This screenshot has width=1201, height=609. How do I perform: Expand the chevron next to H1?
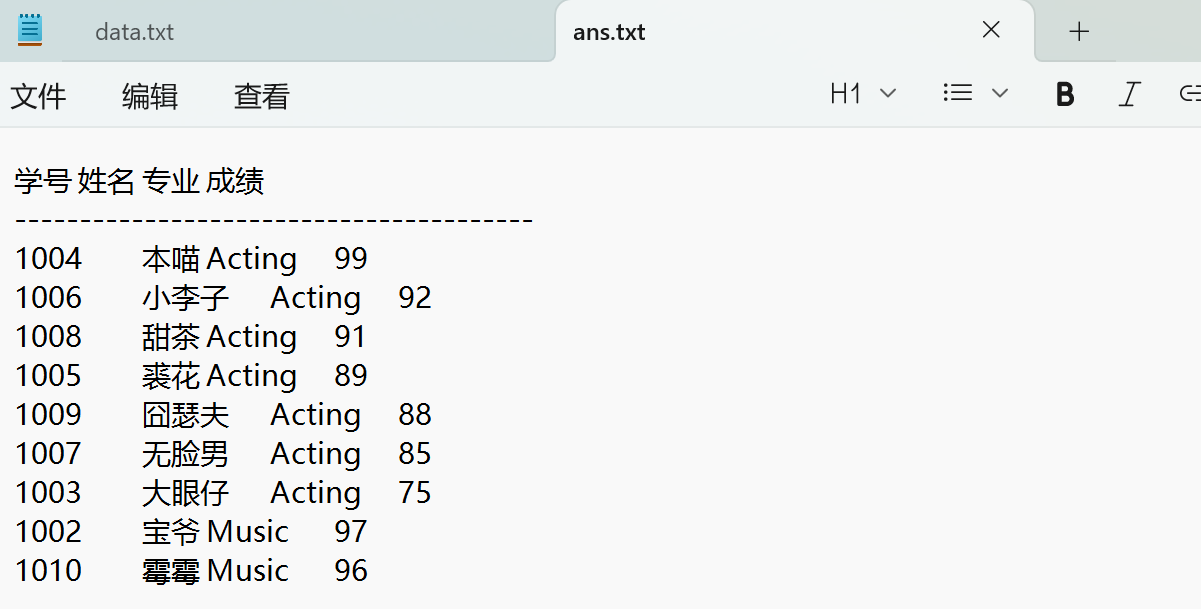pyautogui.click(x=888, y=94)
